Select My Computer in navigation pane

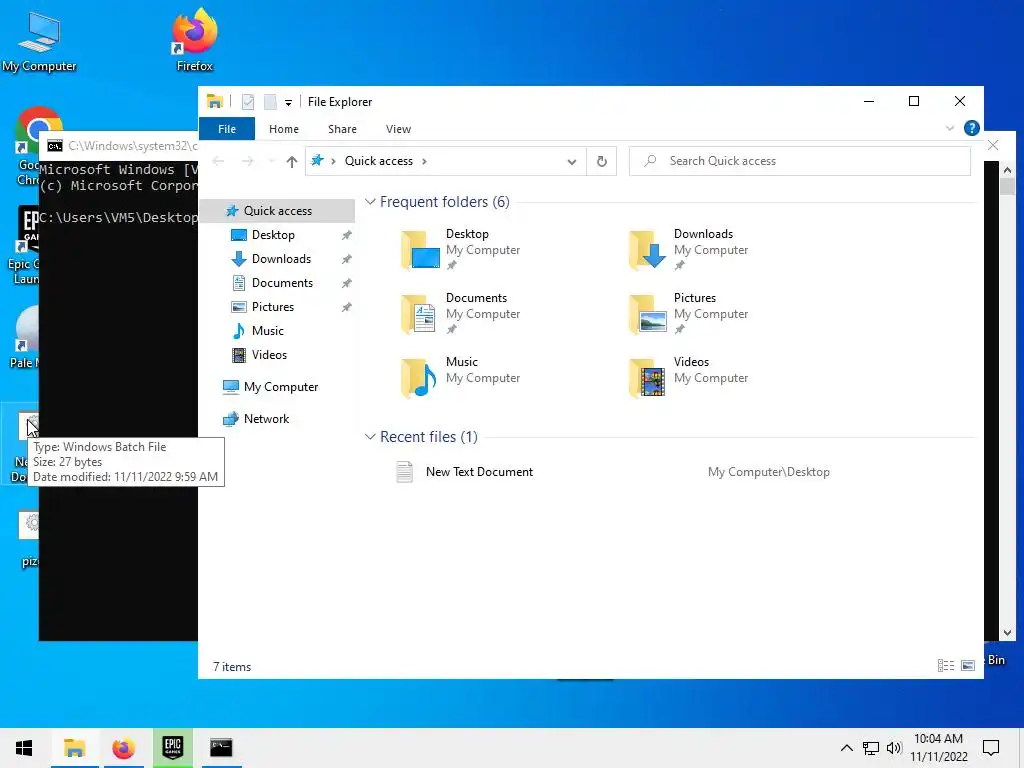[x=277, y=387]
